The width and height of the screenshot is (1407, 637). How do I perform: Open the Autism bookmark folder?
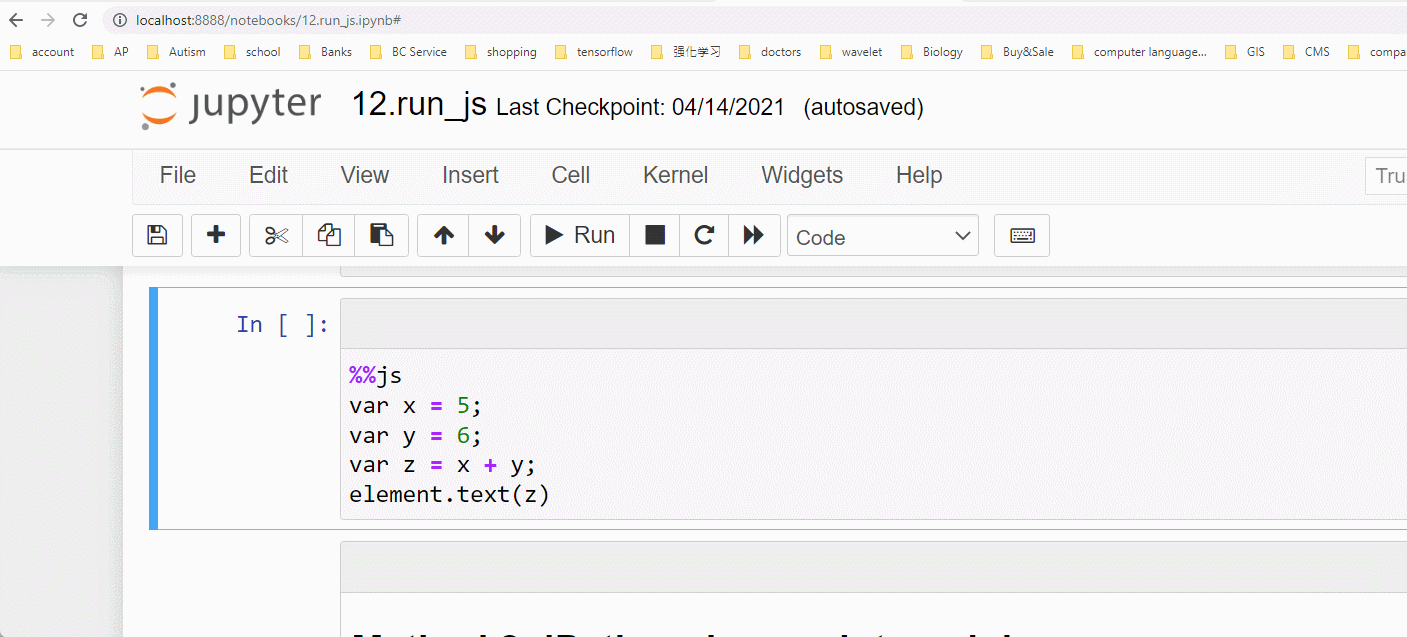tap(176, 52)
